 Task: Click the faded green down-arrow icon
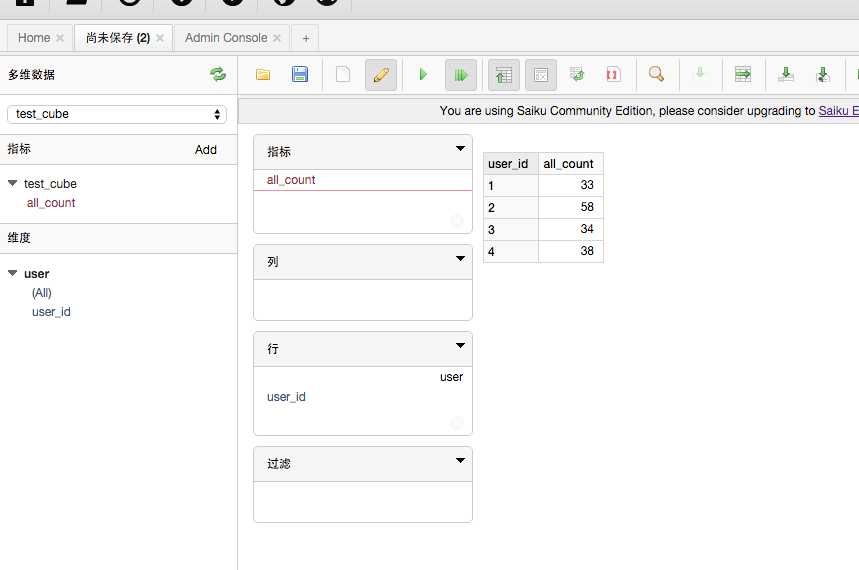[700, 73]
